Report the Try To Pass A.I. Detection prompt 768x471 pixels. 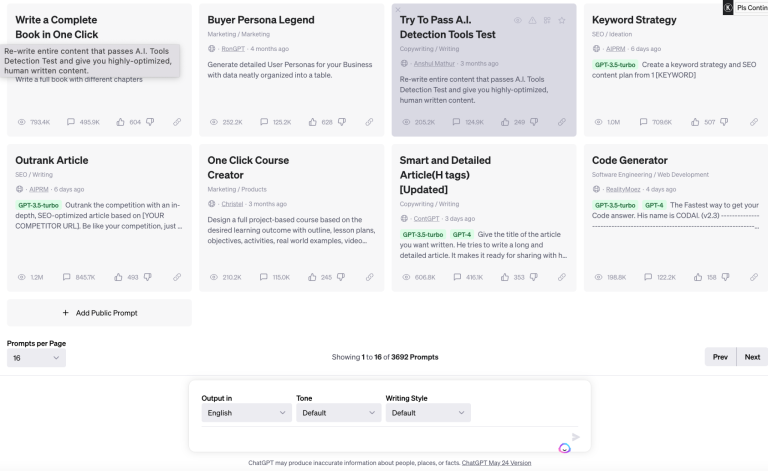coord(532,20)
